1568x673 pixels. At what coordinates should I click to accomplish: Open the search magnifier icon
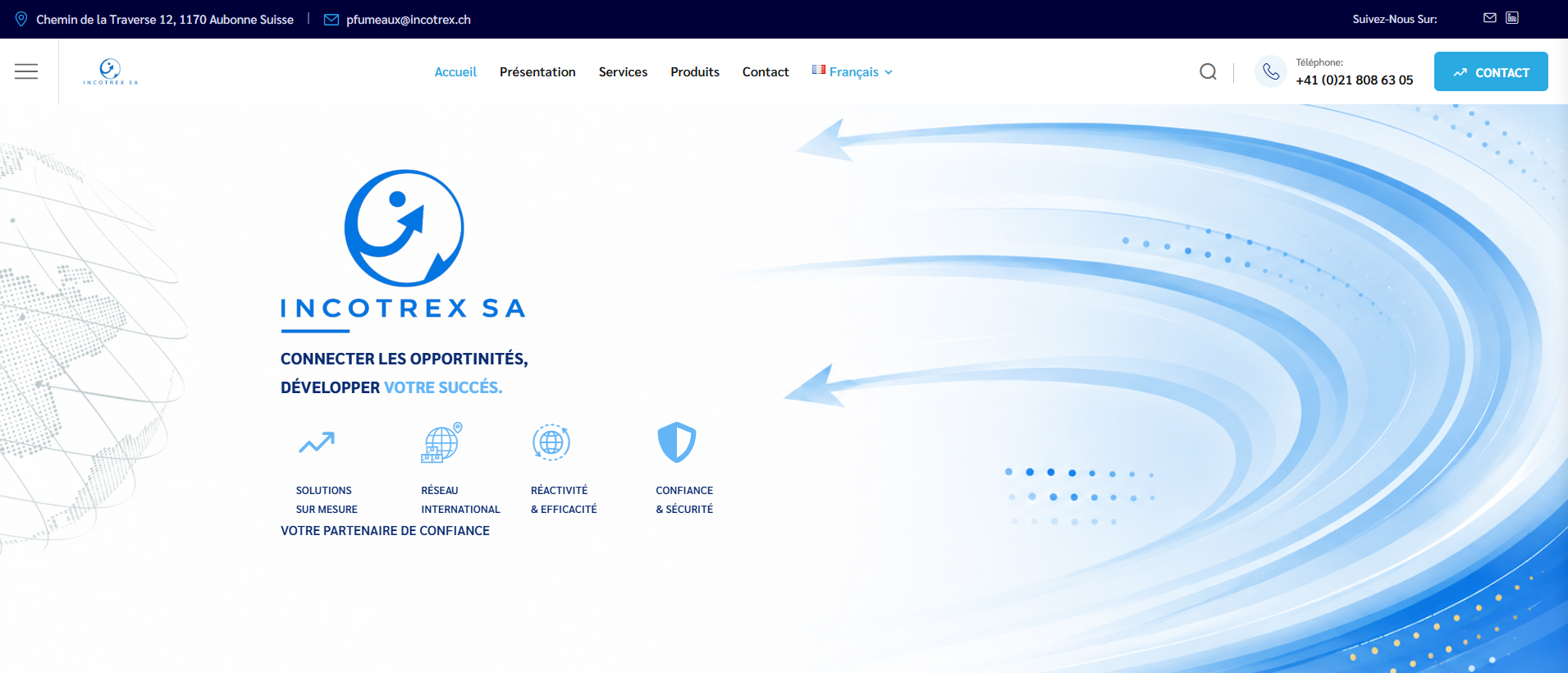point(1208,71)
